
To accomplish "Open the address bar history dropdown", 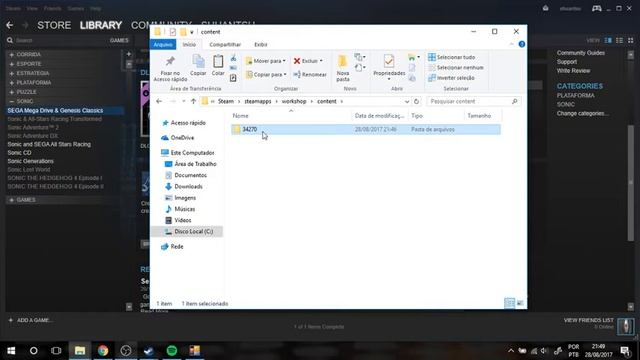I will tap(407, 101).
